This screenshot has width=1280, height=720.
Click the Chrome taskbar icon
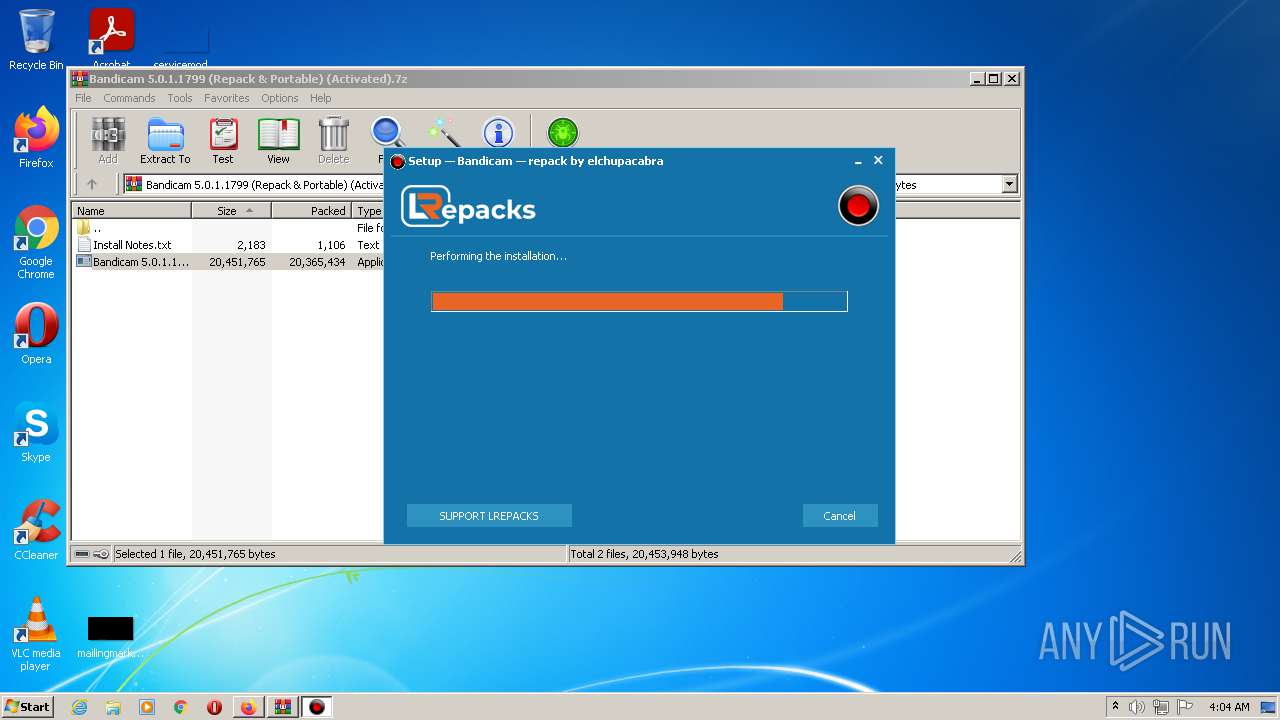click(180, 707)
